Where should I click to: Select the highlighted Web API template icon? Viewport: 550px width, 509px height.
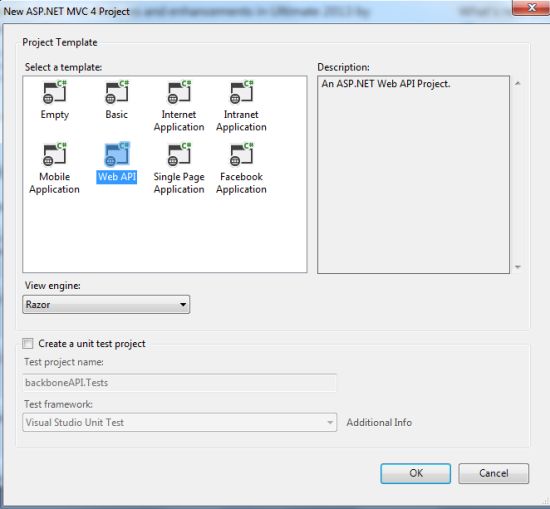[x=117, y=154]
